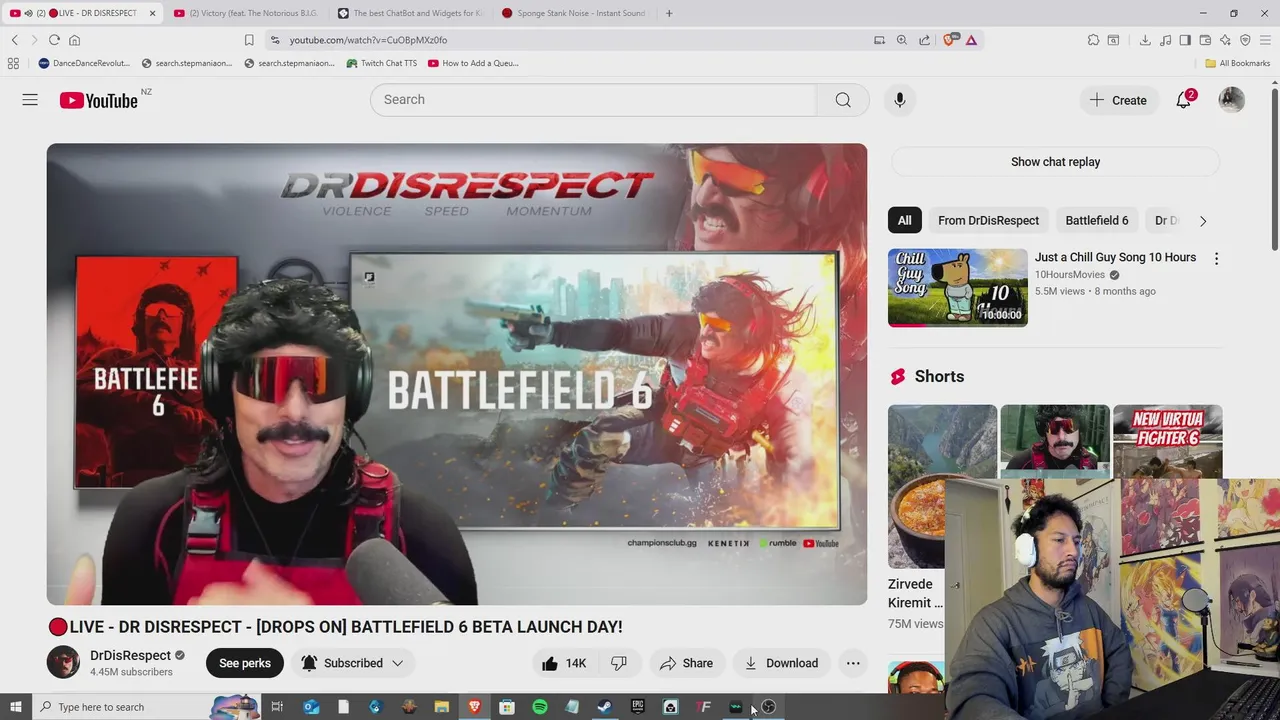Click Show chat replay button
This screenshot has height=720, width=1280.
tap(1055, 162)
